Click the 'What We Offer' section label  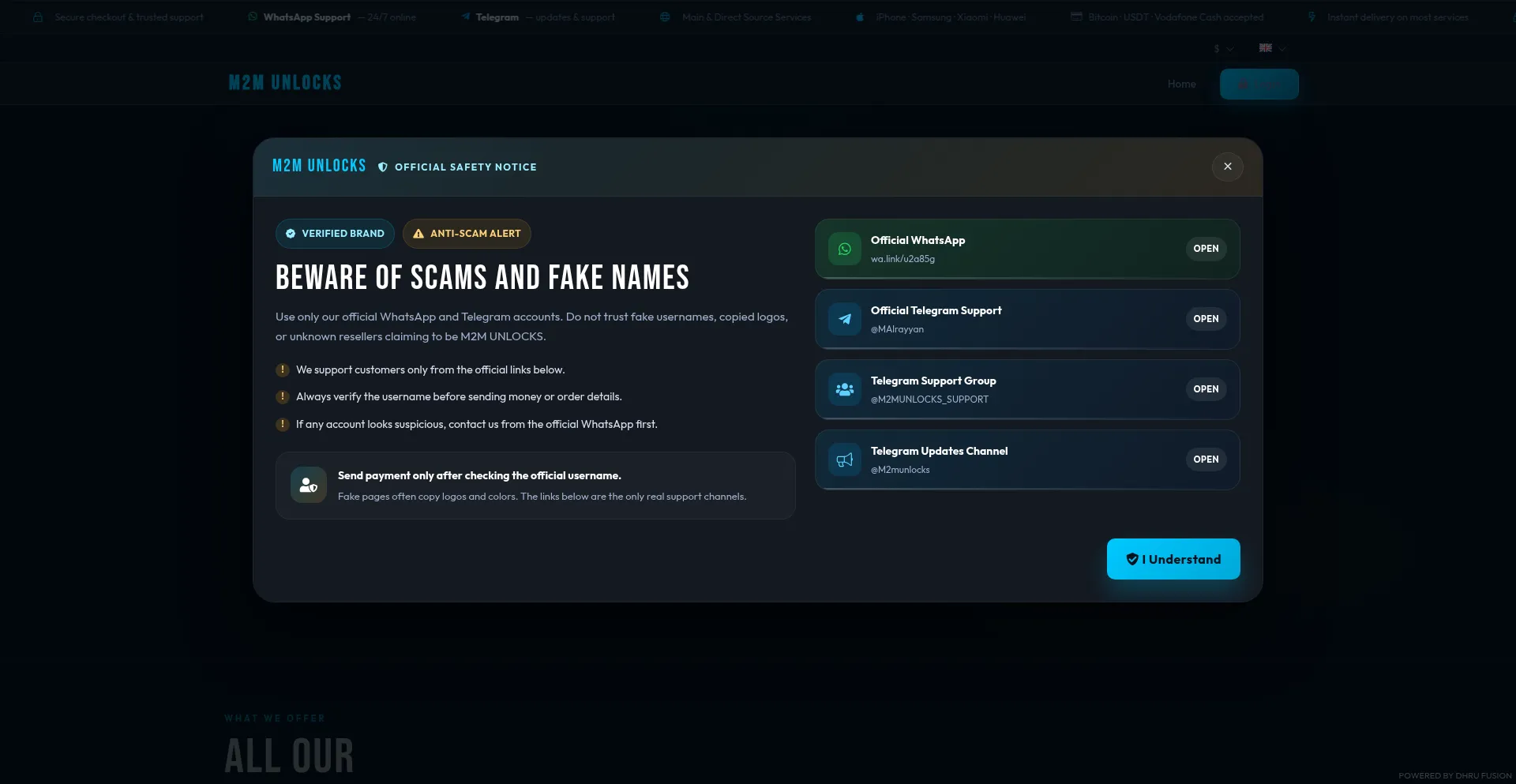coord(275,718)
